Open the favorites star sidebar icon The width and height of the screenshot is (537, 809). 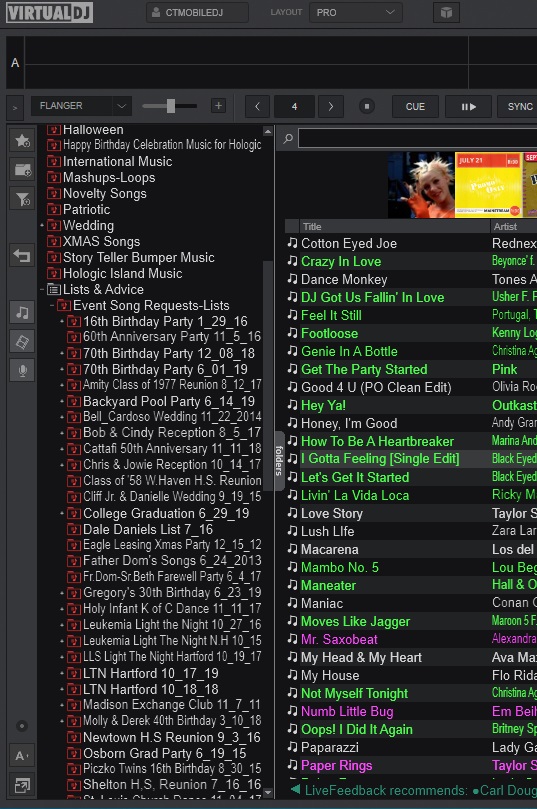point(22,140)
